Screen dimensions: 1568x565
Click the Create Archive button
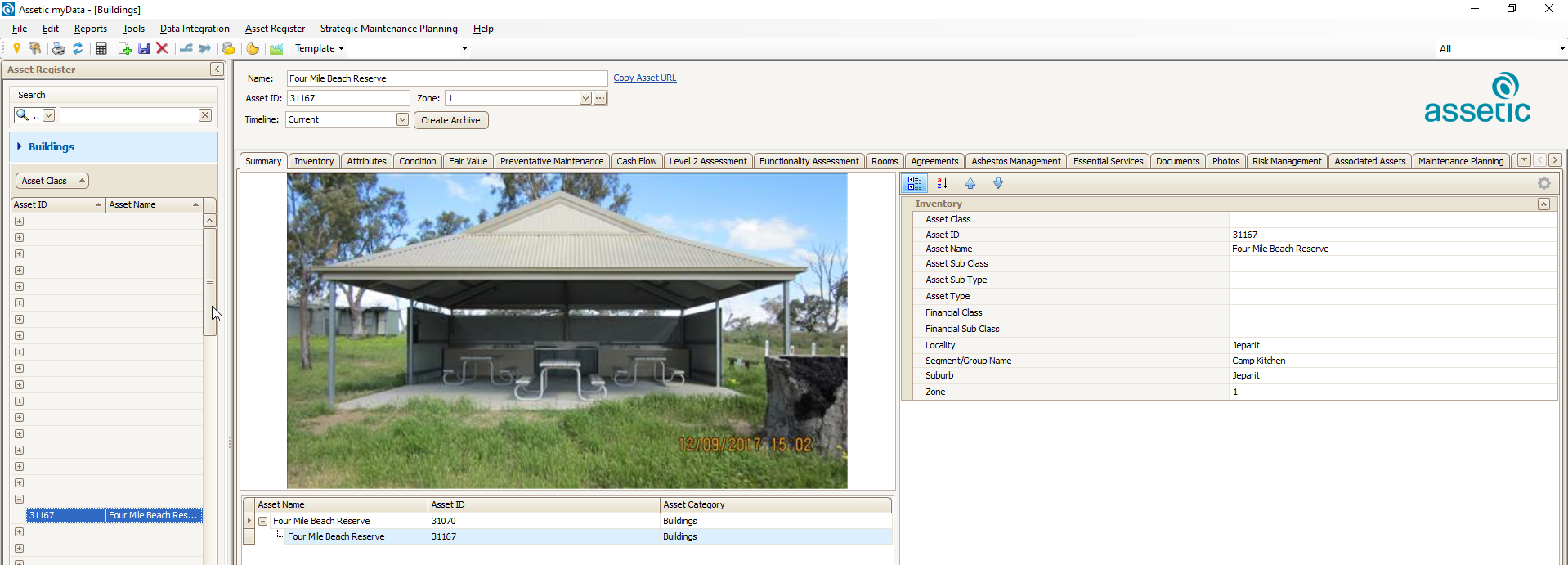click(450, 120)
